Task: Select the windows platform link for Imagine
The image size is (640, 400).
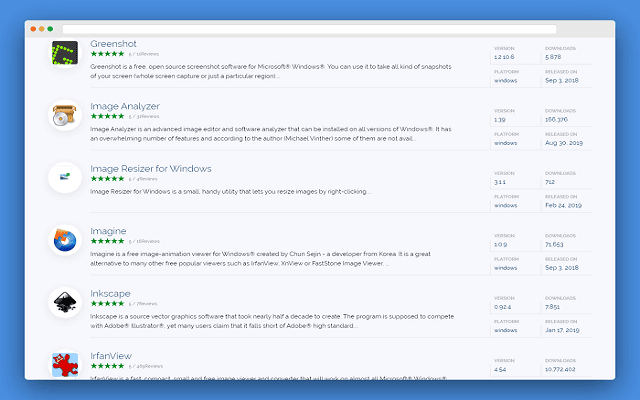Action: (x=505, y=267)
